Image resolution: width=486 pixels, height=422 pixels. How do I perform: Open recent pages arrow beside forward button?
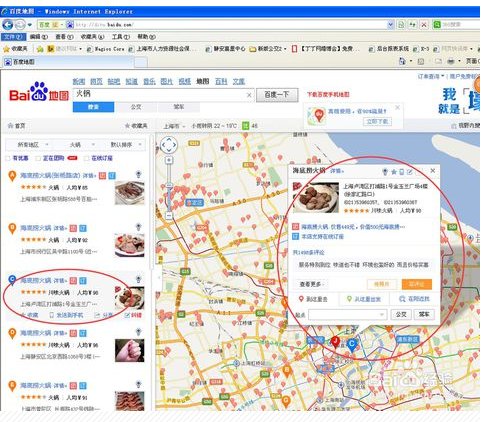tap(30, 25)
